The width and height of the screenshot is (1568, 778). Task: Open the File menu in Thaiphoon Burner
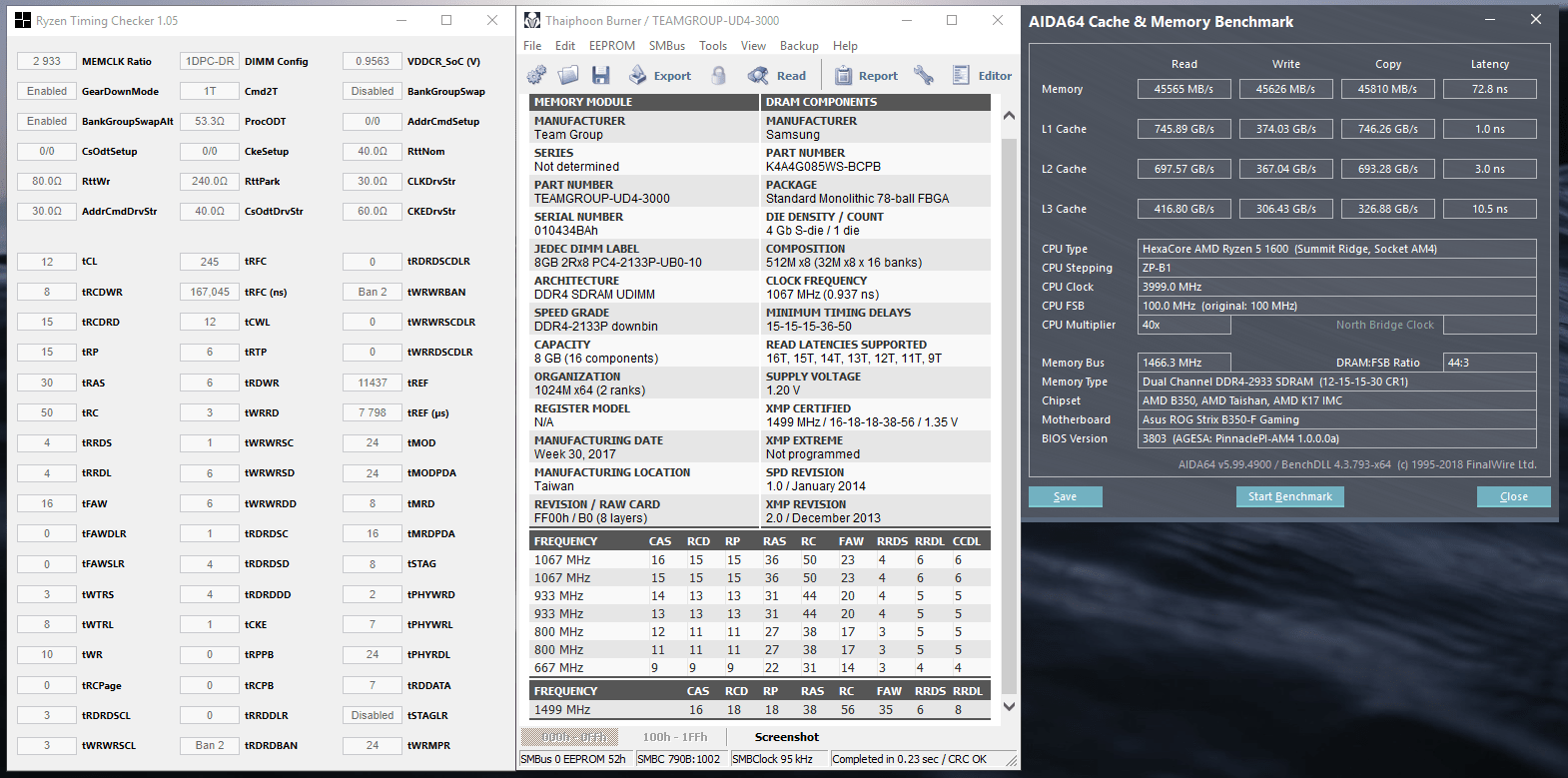click(532, 46)
